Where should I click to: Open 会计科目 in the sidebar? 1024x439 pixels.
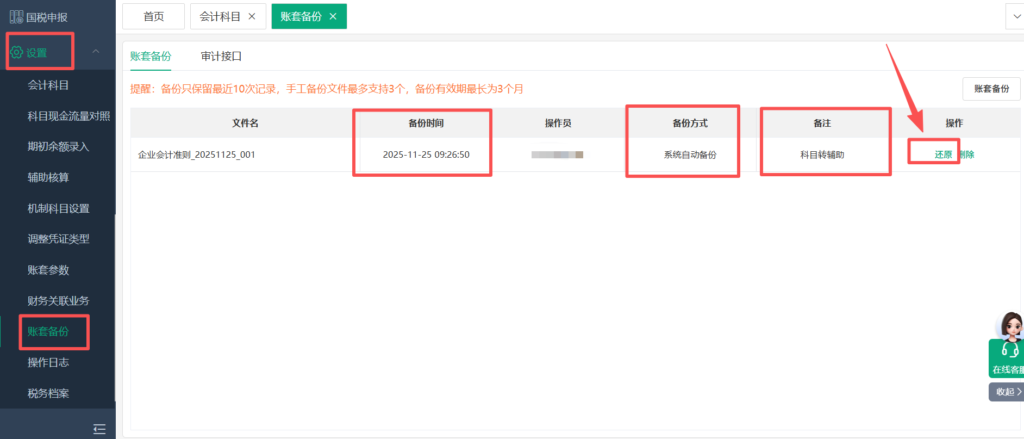pos(50,85)
